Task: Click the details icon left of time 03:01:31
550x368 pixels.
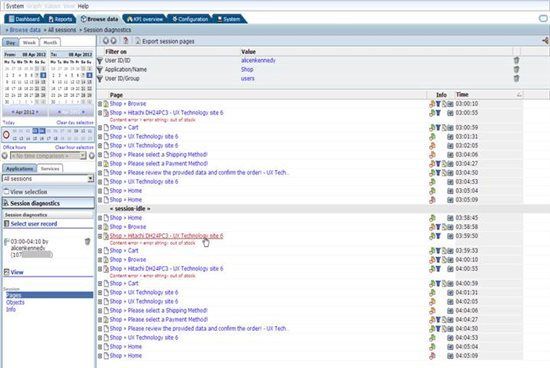Action: point(450,137)
